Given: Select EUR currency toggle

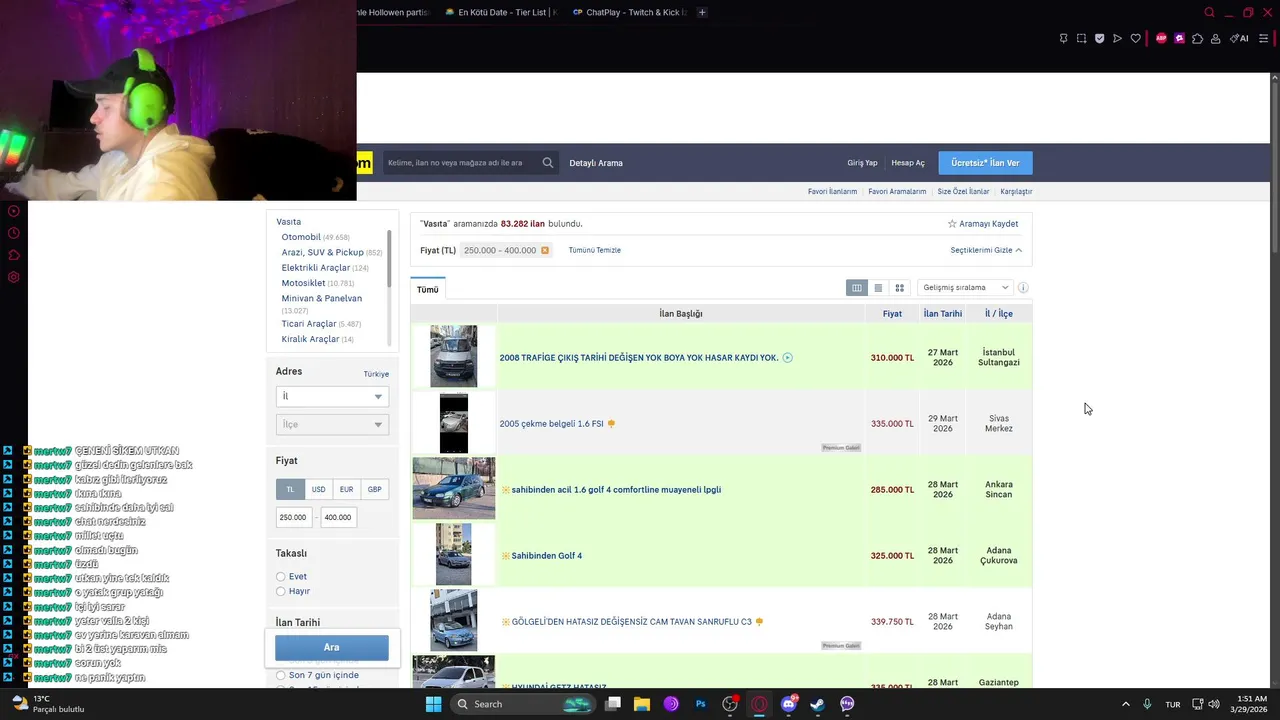Looking at the screenshot, I should pos(346,490).
